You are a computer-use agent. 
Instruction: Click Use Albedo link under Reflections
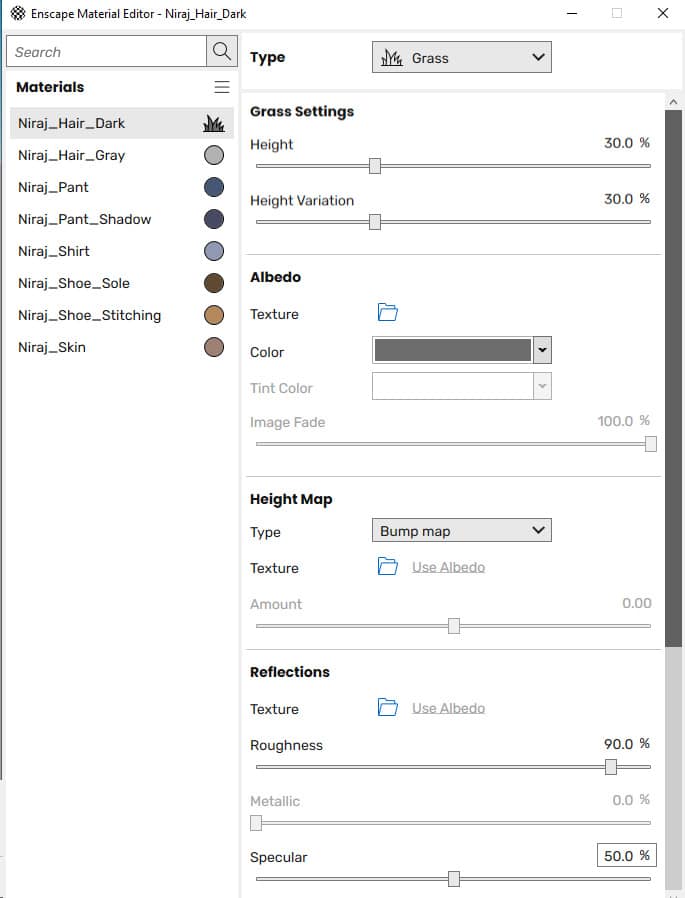click(448, 708)
